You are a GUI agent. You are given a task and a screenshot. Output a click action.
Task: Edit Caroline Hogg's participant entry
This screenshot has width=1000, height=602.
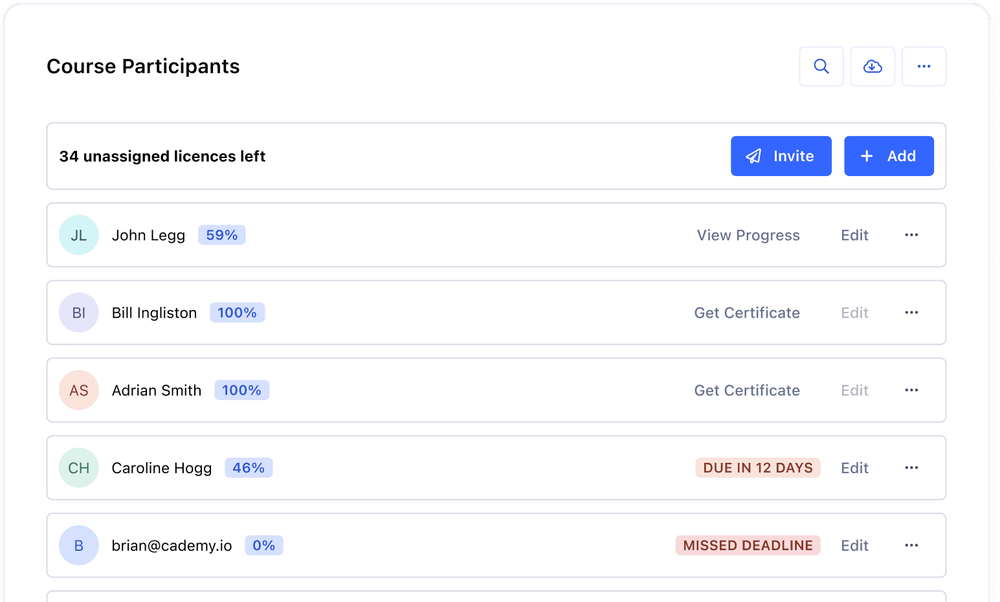click(855, 467)
